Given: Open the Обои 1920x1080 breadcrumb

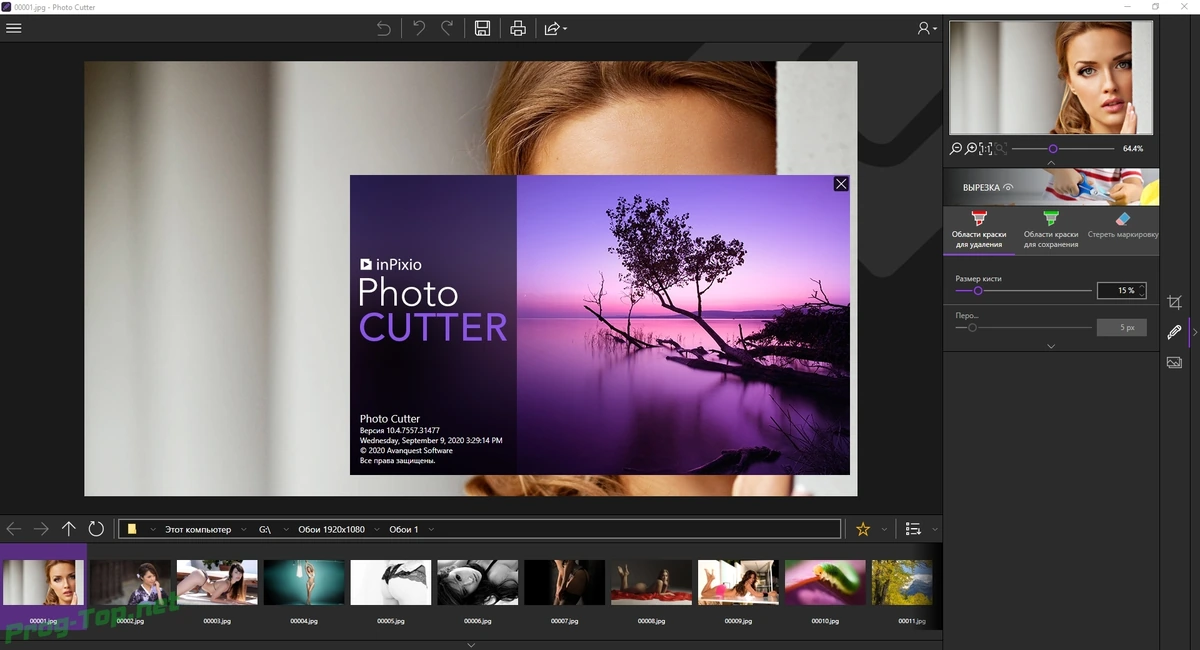Looking at the screenshot, I should click(331, 529).
